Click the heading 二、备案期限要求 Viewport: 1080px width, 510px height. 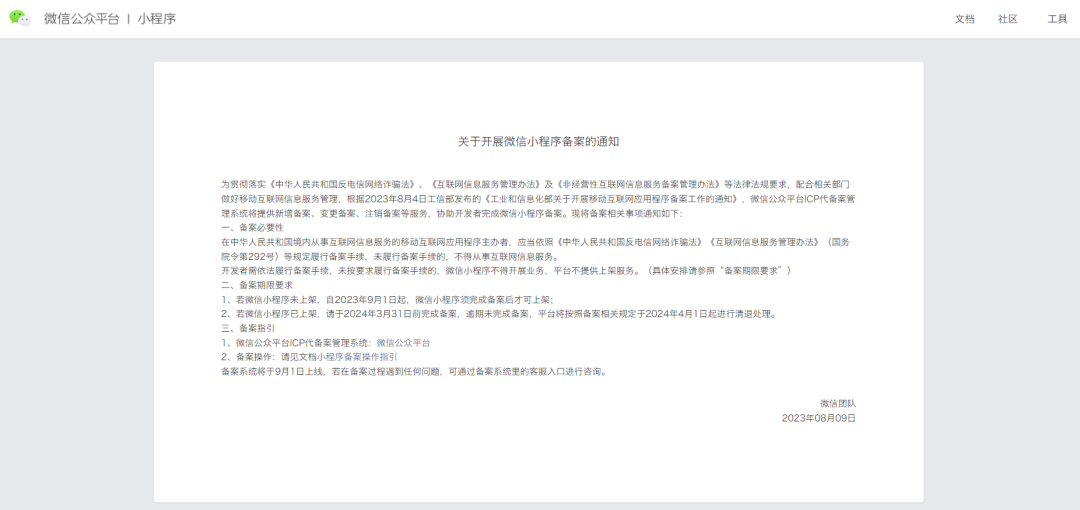(x=257, y=285)
